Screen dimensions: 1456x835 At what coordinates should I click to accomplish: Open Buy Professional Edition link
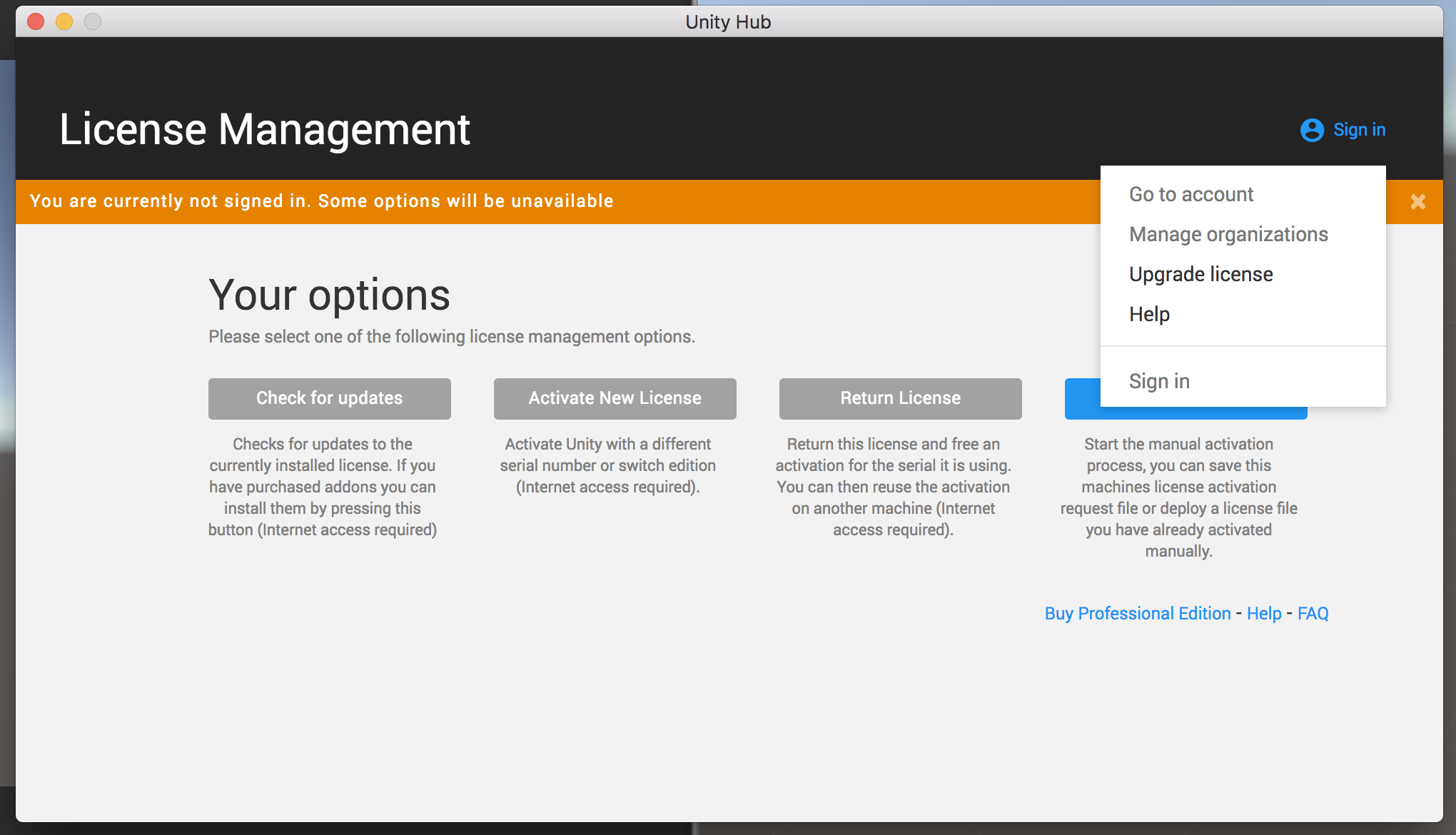point(1137,614)
